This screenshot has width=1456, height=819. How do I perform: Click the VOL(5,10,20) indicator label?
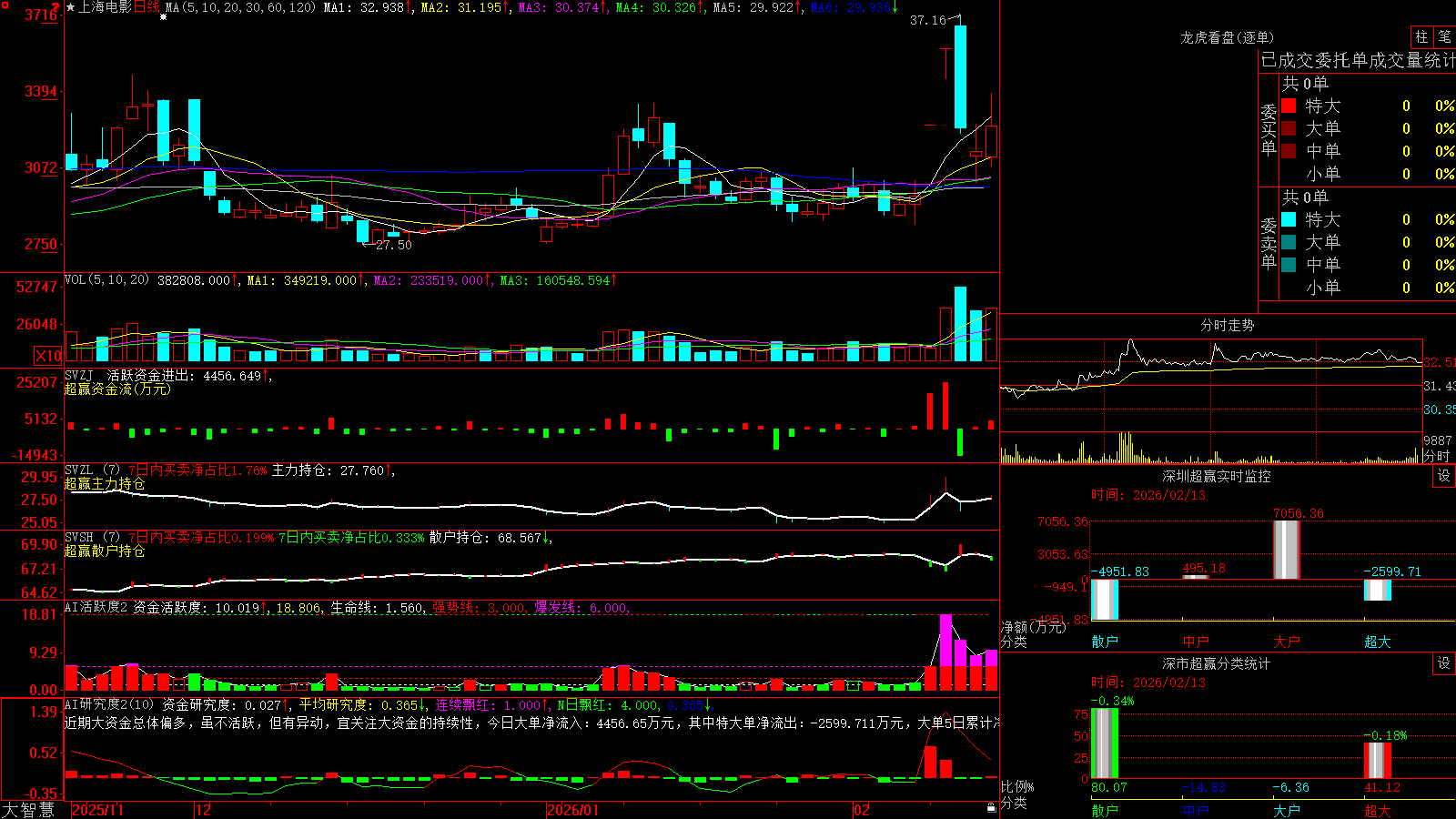pyautogui.click(x=106, y=280)
